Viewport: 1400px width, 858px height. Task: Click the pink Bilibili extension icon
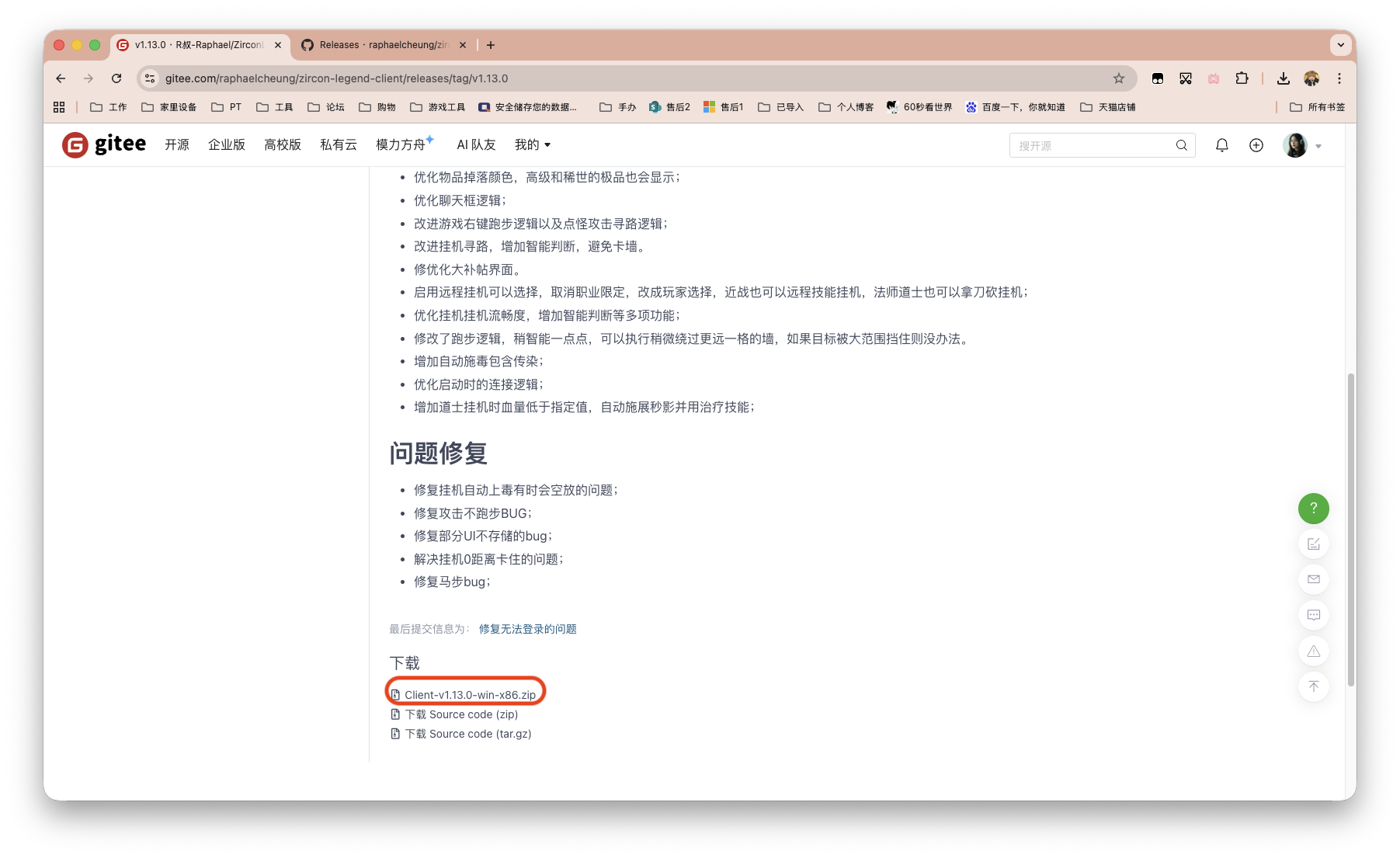[x=1214, y=78]
